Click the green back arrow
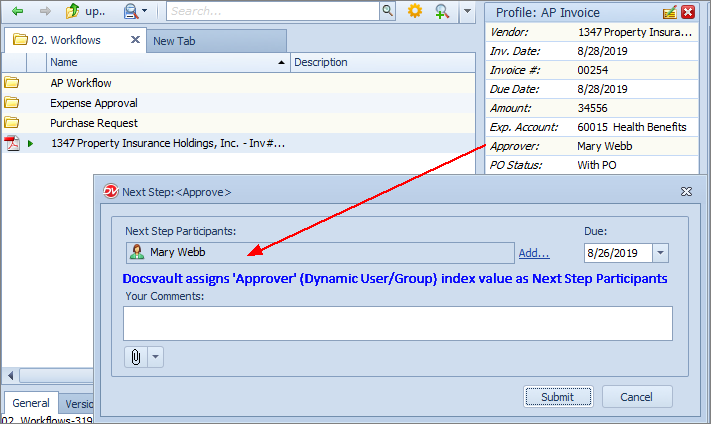This screenshot has width=711, height=424. click(18, 11)
